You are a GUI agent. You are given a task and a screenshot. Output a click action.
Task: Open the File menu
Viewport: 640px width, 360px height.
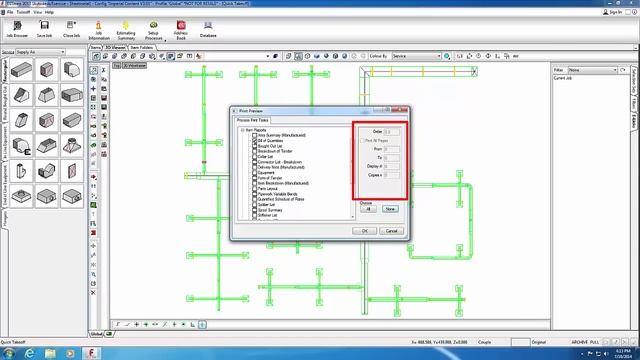point(10,12)
